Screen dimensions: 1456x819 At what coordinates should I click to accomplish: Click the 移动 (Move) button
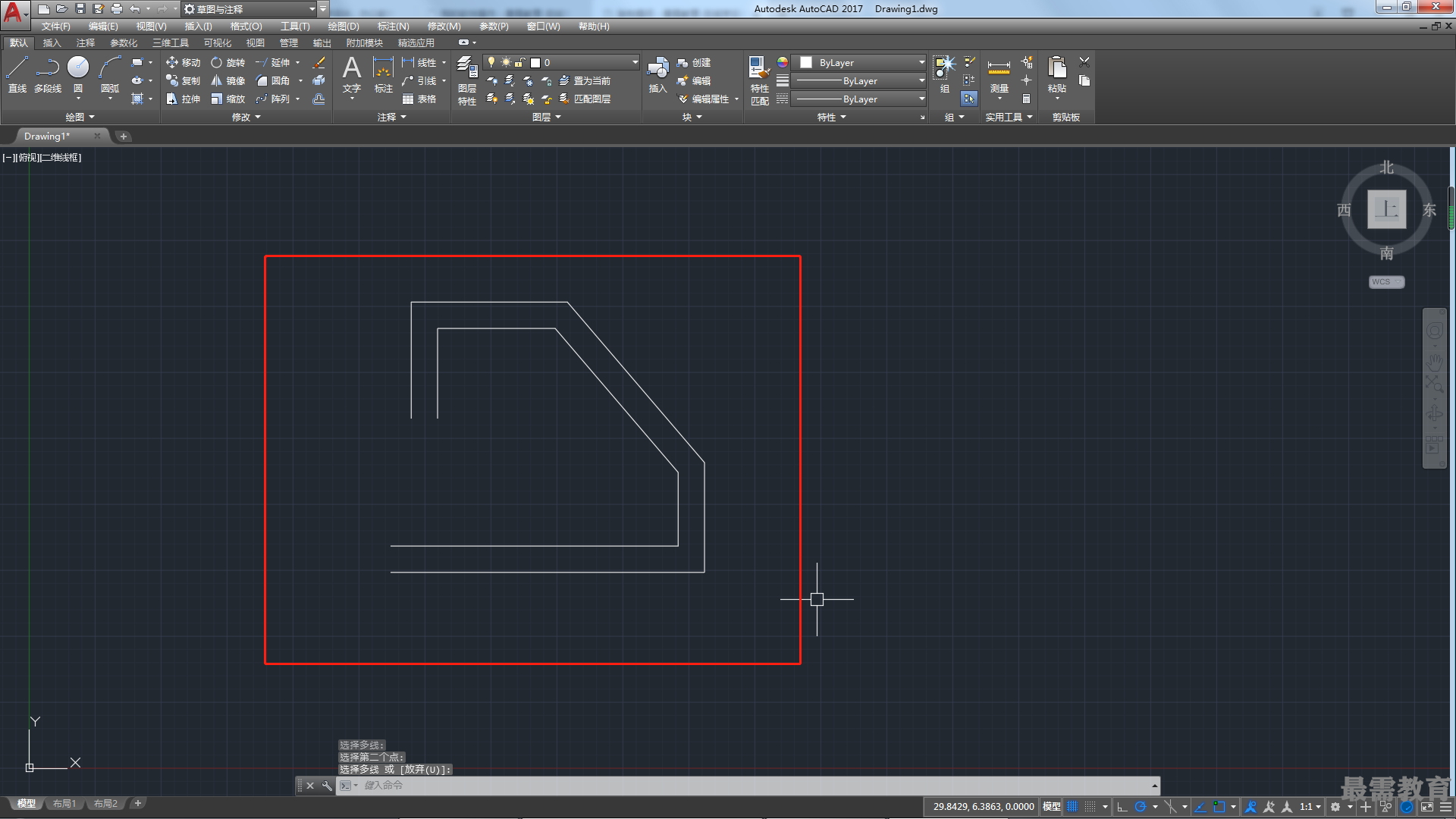click(183, 62)
